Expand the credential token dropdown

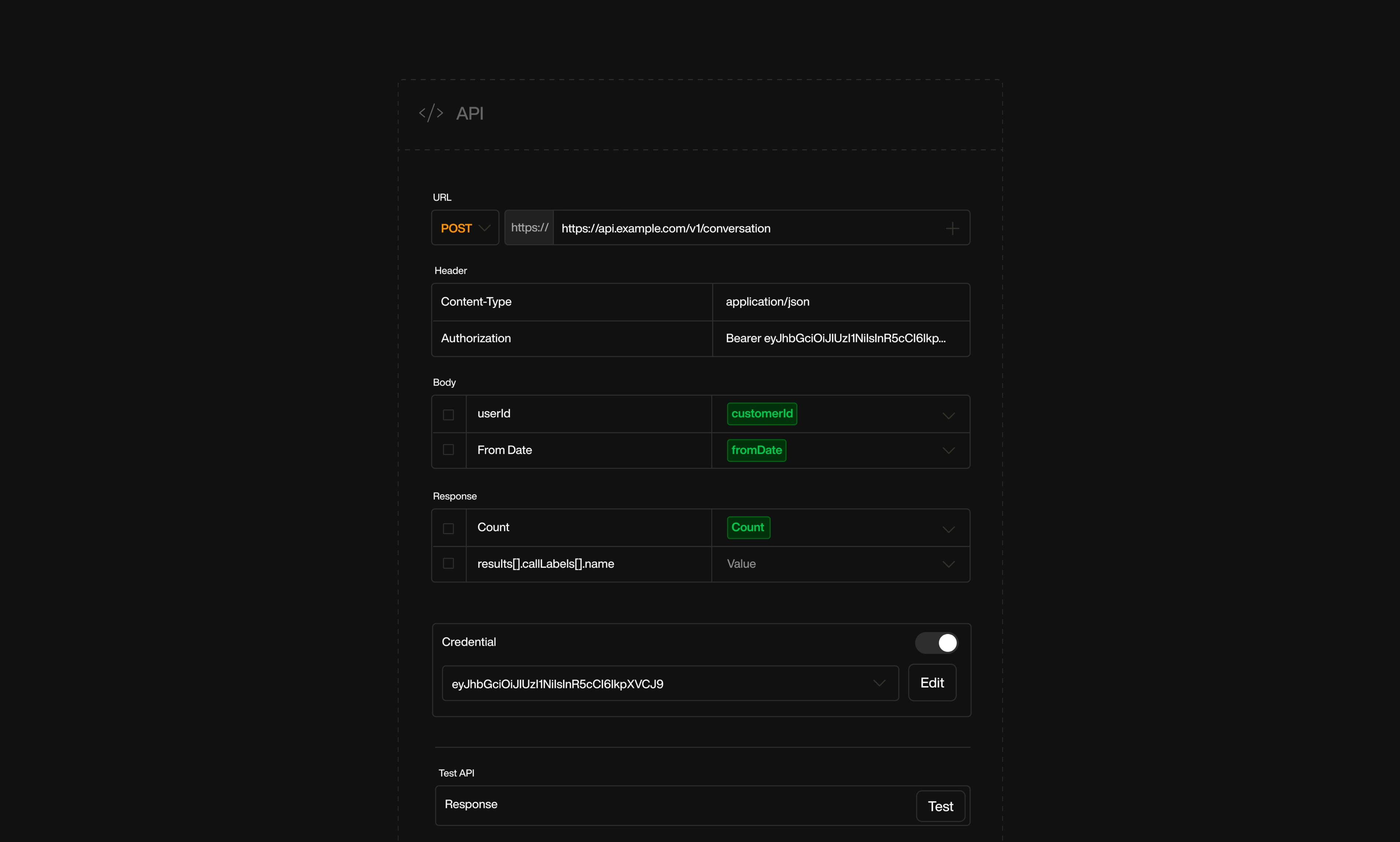[x=879, y=683]
